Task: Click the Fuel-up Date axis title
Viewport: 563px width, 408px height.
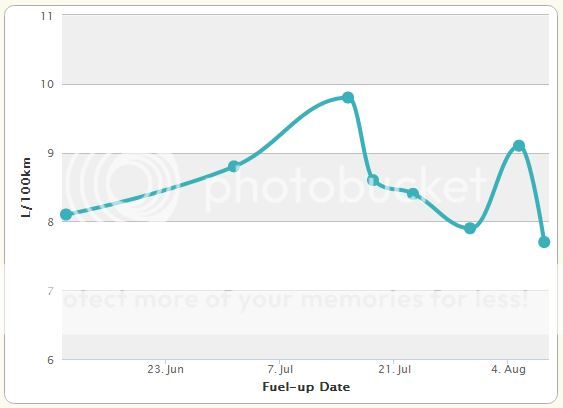Action: click(306, 387)
